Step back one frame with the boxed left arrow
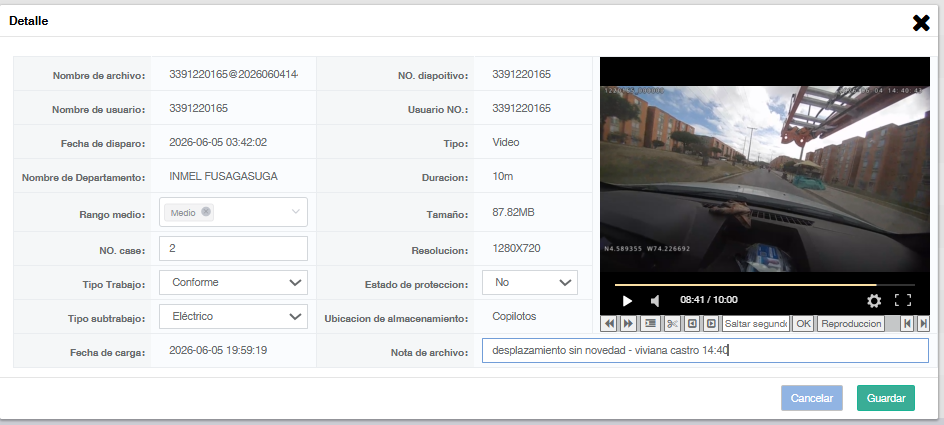 692,324
